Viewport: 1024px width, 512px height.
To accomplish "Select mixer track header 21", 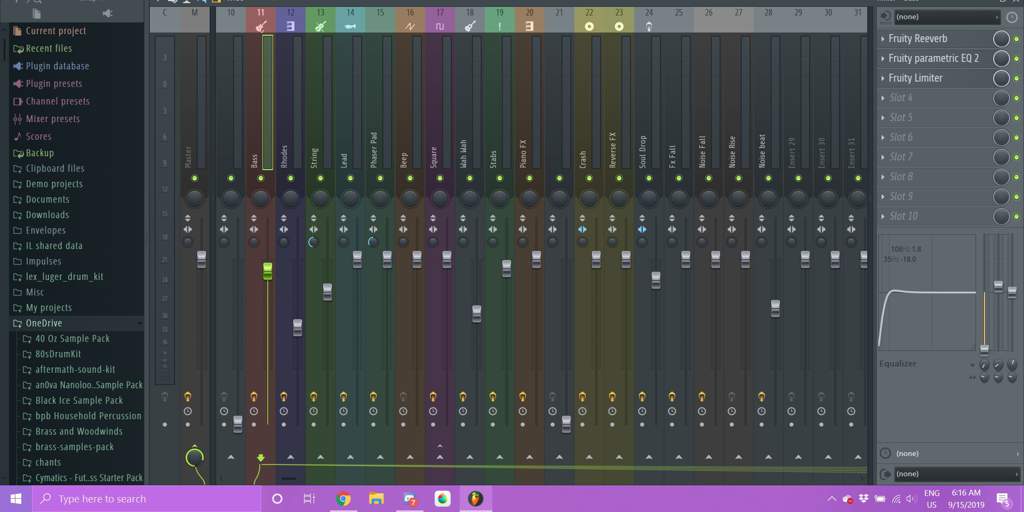I will click(x=559, y=20).
